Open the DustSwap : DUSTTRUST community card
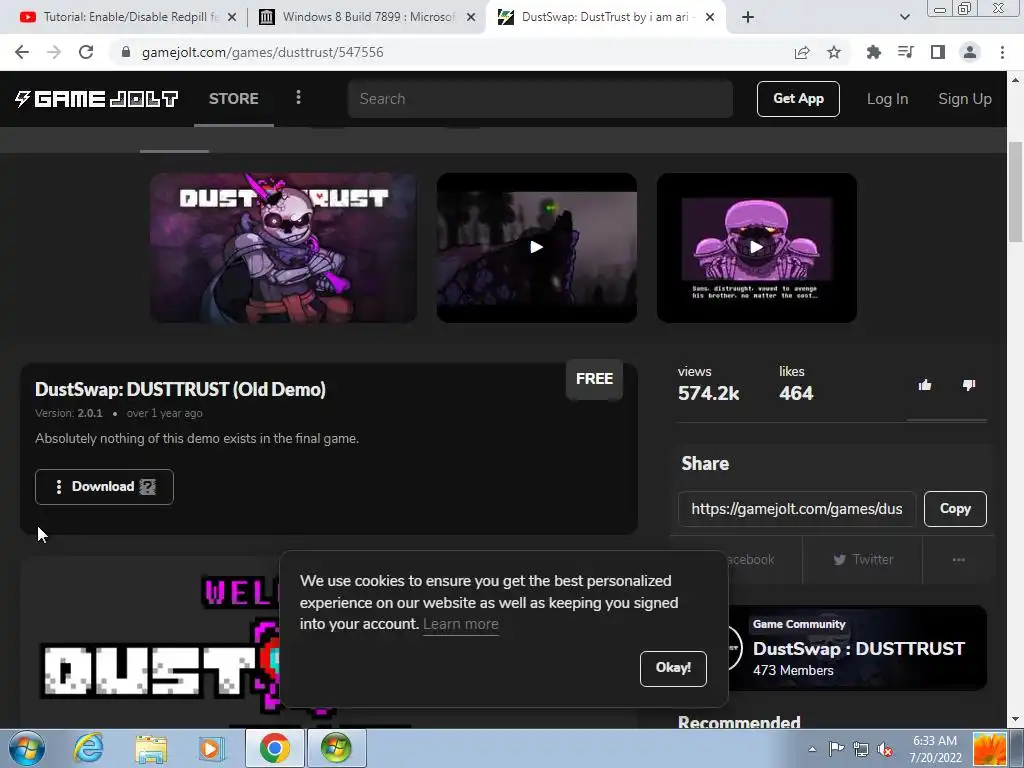The height and width of the screenshot is (768, 1024). [856, 648]
